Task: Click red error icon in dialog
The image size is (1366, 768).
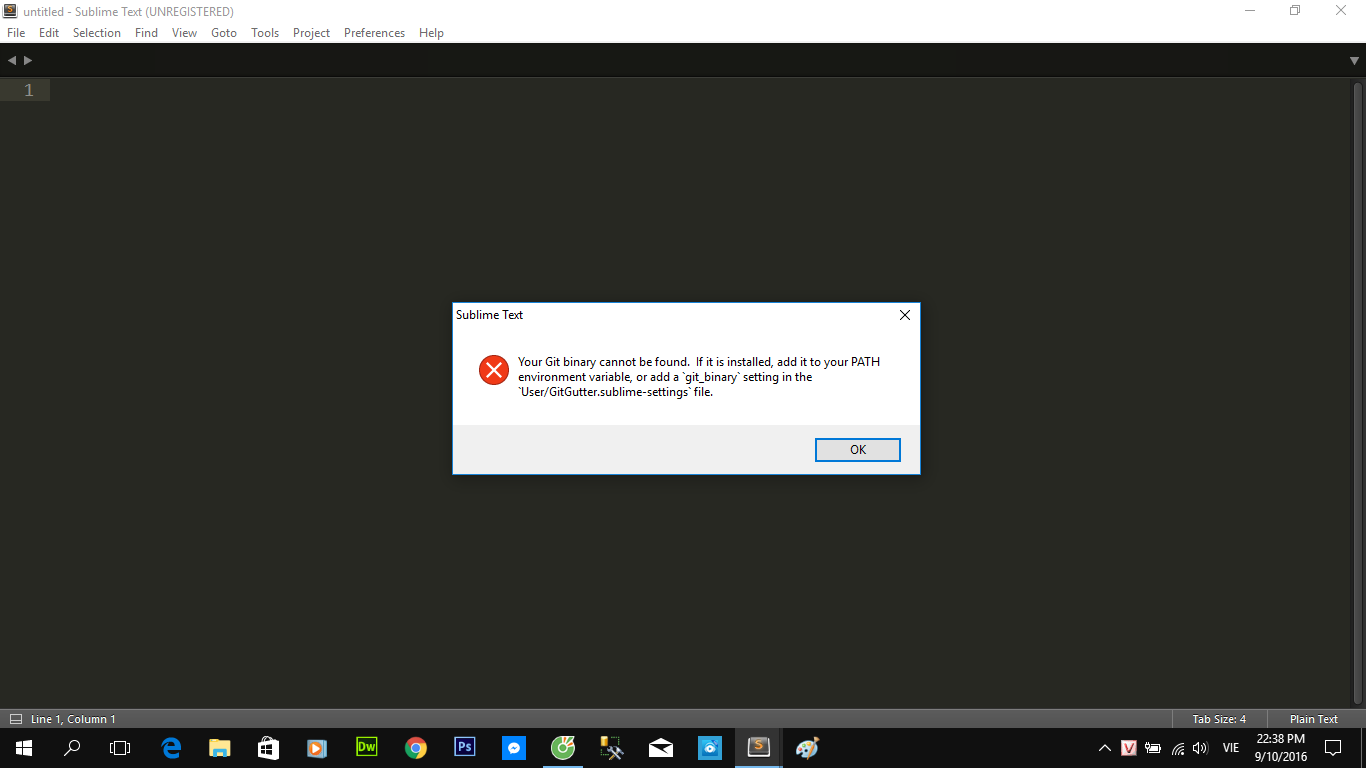Action: (x=494, y=370)
